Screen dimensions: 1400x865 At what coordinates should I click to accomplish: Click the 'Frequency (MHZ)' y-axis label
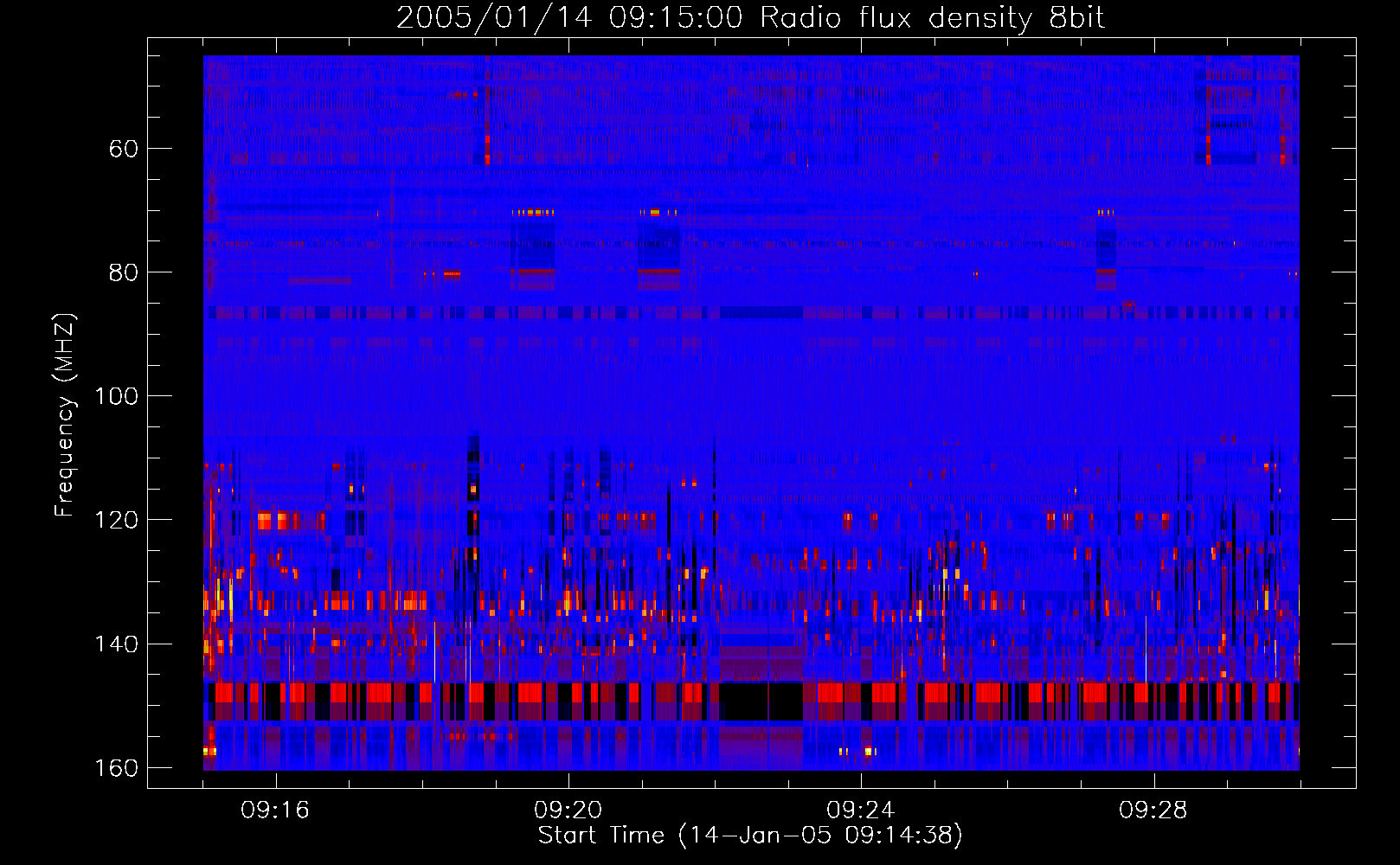coord(65,415)
